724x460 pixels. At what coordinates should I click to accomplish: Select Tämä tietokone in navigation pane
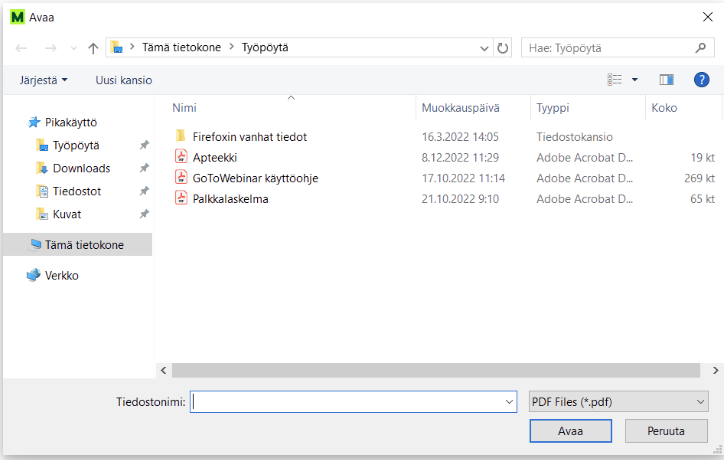[x=84, y=245]
